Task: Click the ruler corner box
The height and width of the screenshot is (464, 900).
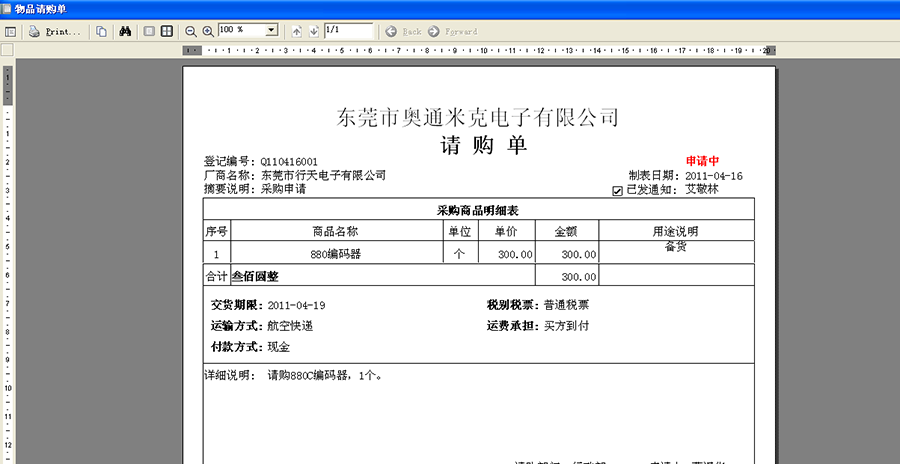Action: pyautogui.click(x=7, y=50)
